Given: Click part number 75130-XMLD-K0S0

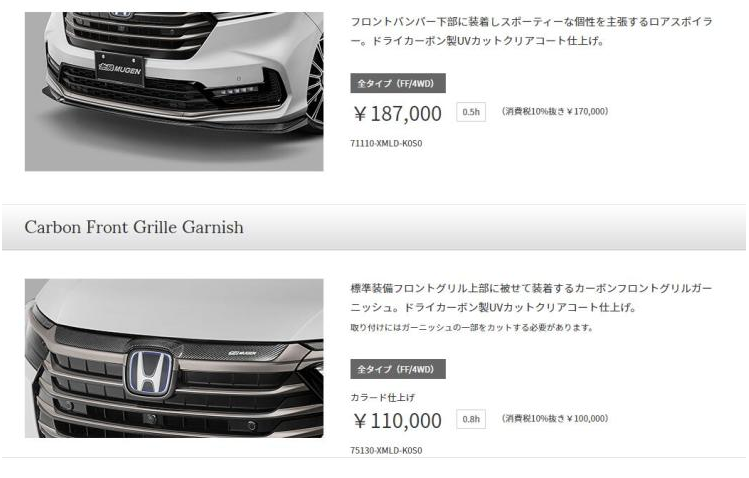Looking at the screenshot, I should (x=386, y=450).
